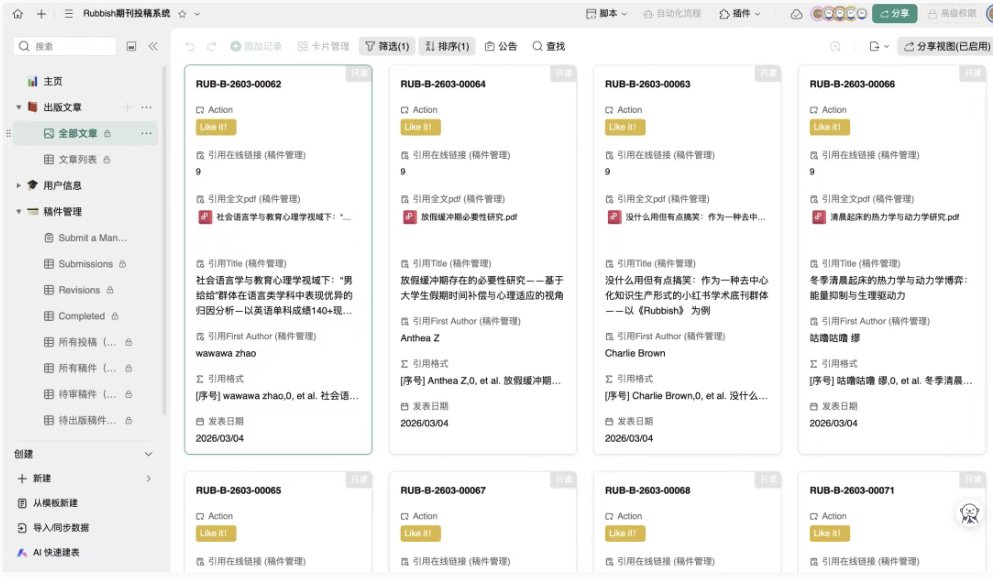993x587 pixels.
Task: Click the floating assistant mascot icon
Action: tap(970, 514)
